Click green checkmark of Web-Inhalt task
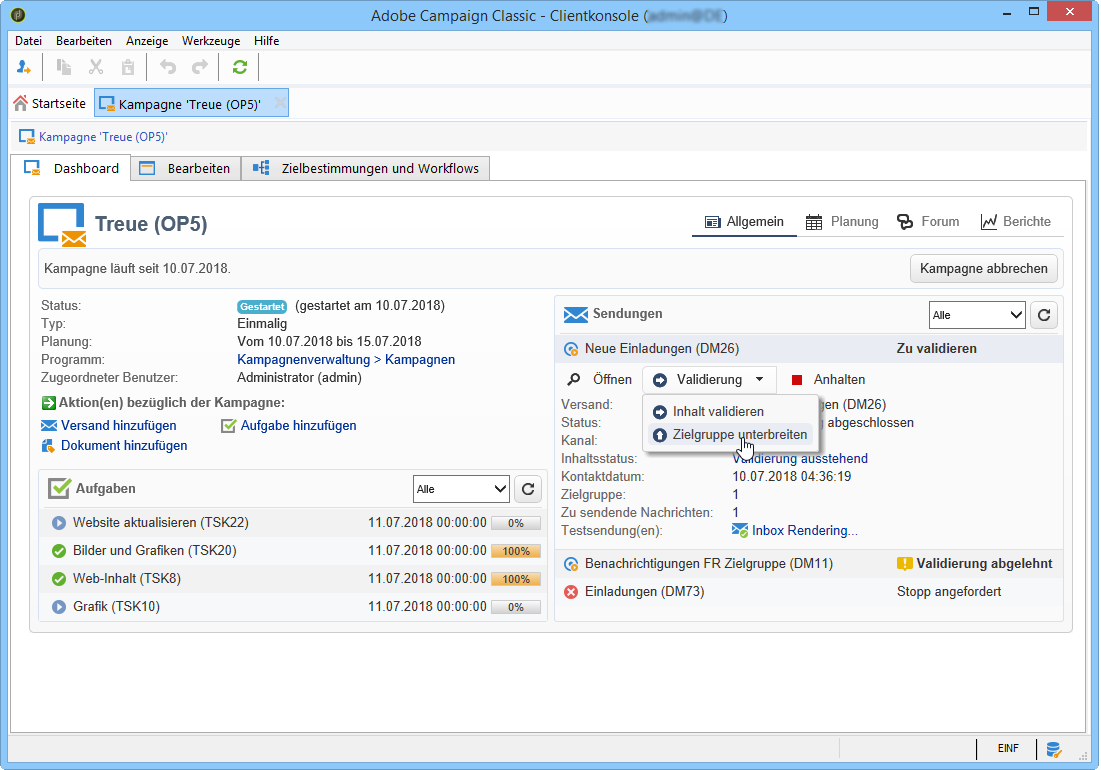Screen dimensions: 1101x770 point(59,579)
